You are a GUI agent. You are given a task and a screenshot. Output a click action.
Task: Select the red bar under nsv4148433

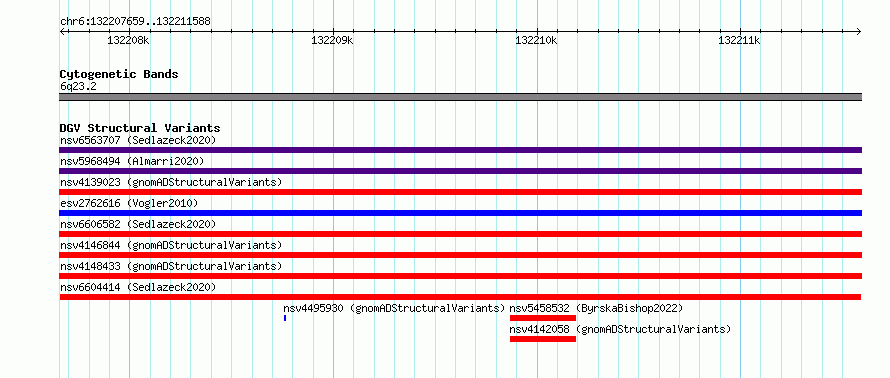(x=460, y=276)
